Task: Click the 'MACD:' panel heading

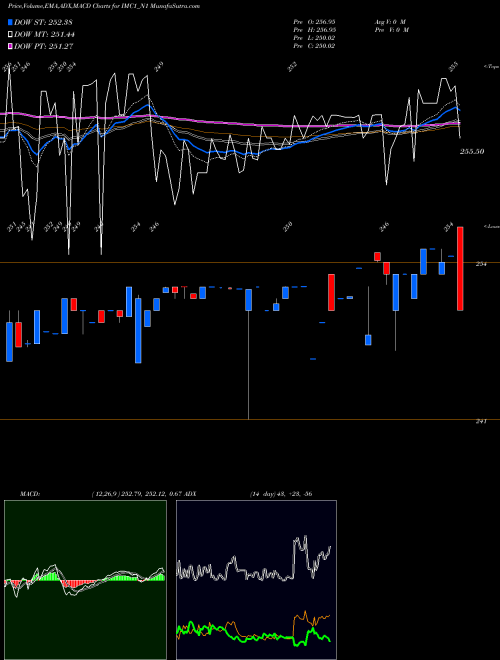Action: pyautogui.click(x=29, y=493)
